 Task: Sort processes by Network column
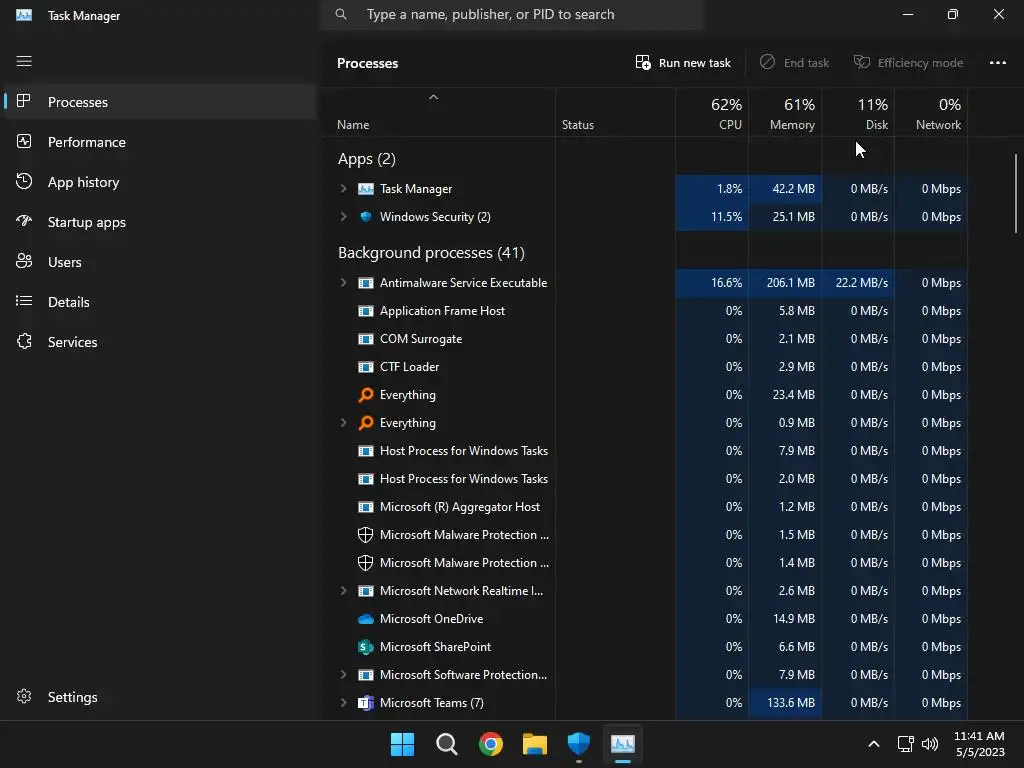pos(931,113)
